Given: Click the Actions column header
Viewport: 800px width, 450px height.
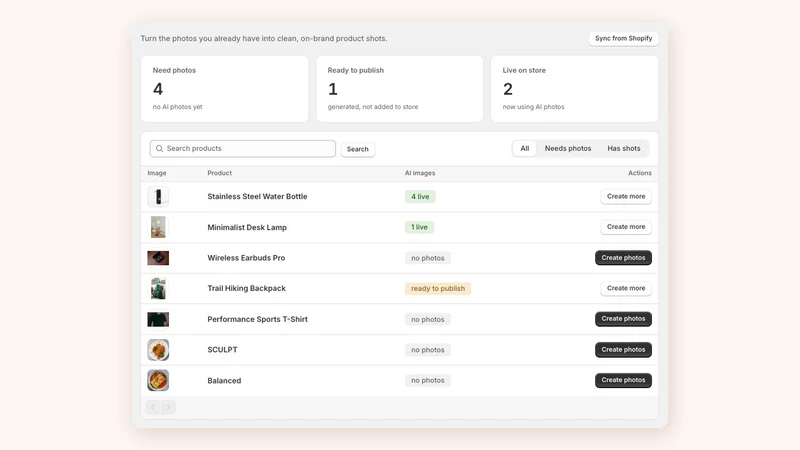Looking at the screenshot, I should tap(640, 173).
